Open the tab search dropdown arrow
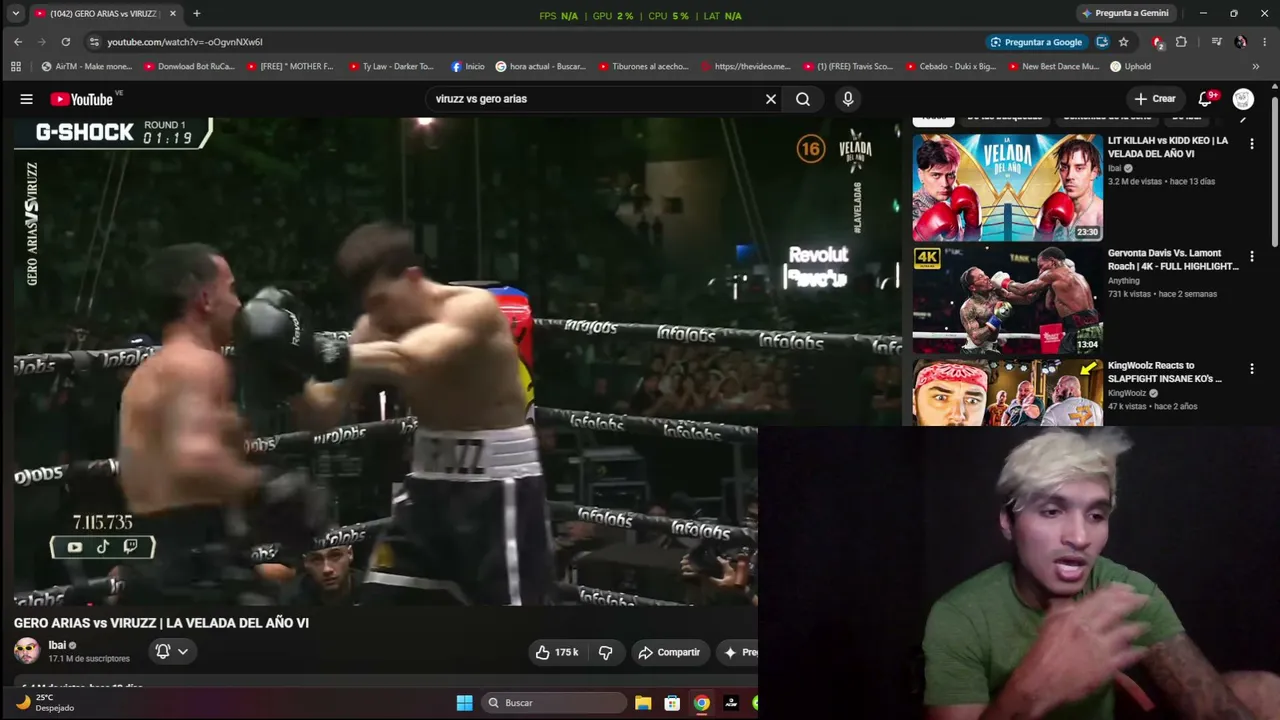Image resolution: width=1280 pixels, height=720 pixels. click(x=16, y=13)
